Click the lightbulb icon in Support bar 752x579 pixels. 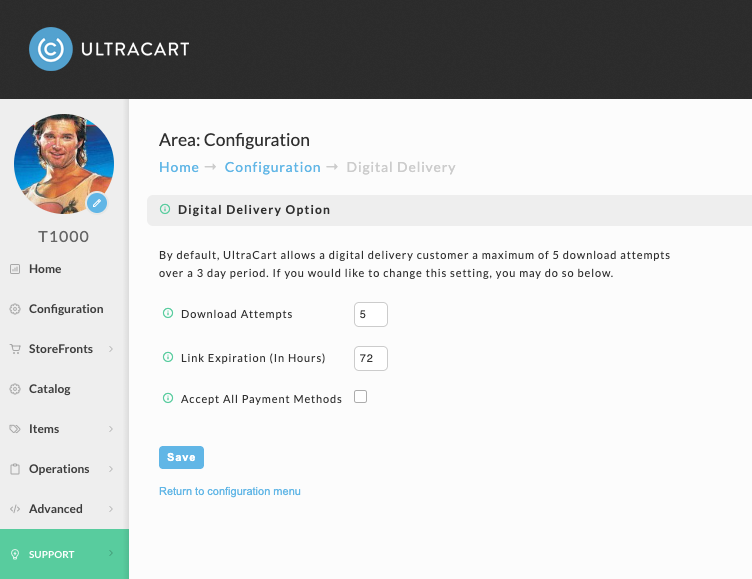[15, 554]
